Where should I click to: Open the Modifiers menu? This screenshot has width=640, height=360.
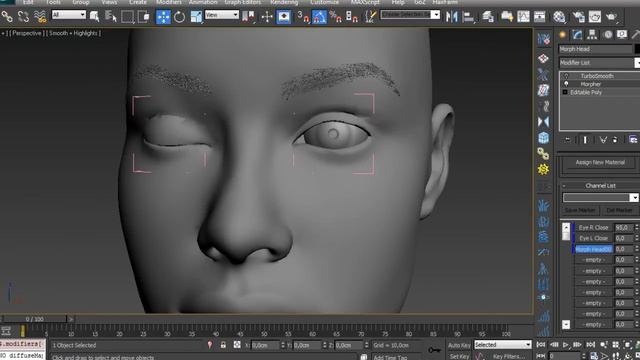tap(169, 2)
